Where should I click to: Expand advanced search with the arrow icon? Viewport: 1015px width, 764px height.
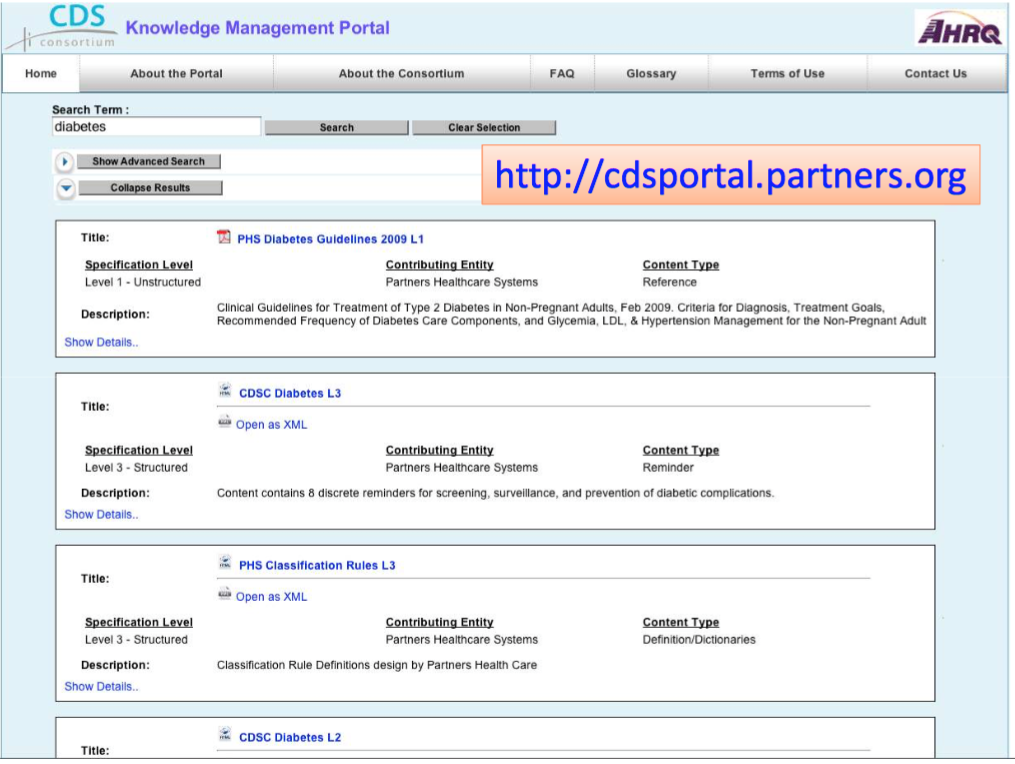64,161
